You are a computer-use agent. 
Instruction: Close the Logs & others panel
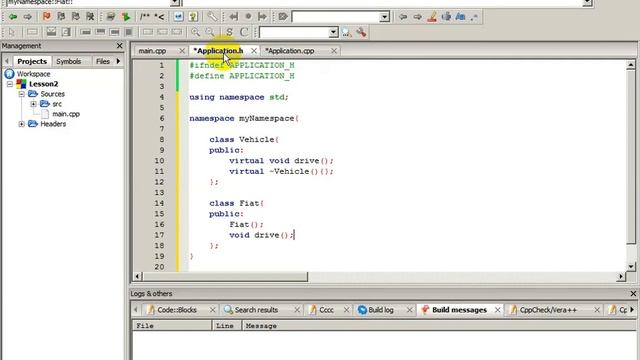coord(633,294)
